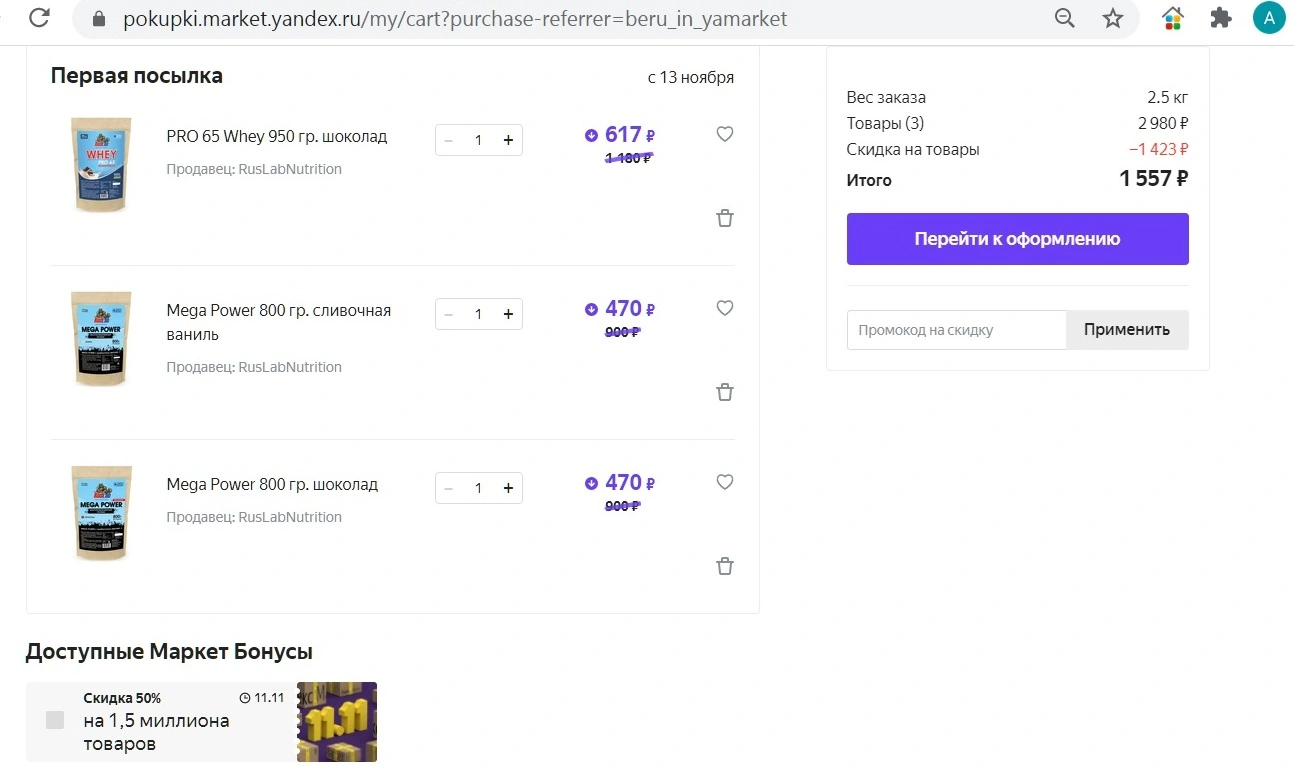Focus the Промокод на скидку field
The height and width of the screenshot is (766, 1294).
[x=957, y=330]
